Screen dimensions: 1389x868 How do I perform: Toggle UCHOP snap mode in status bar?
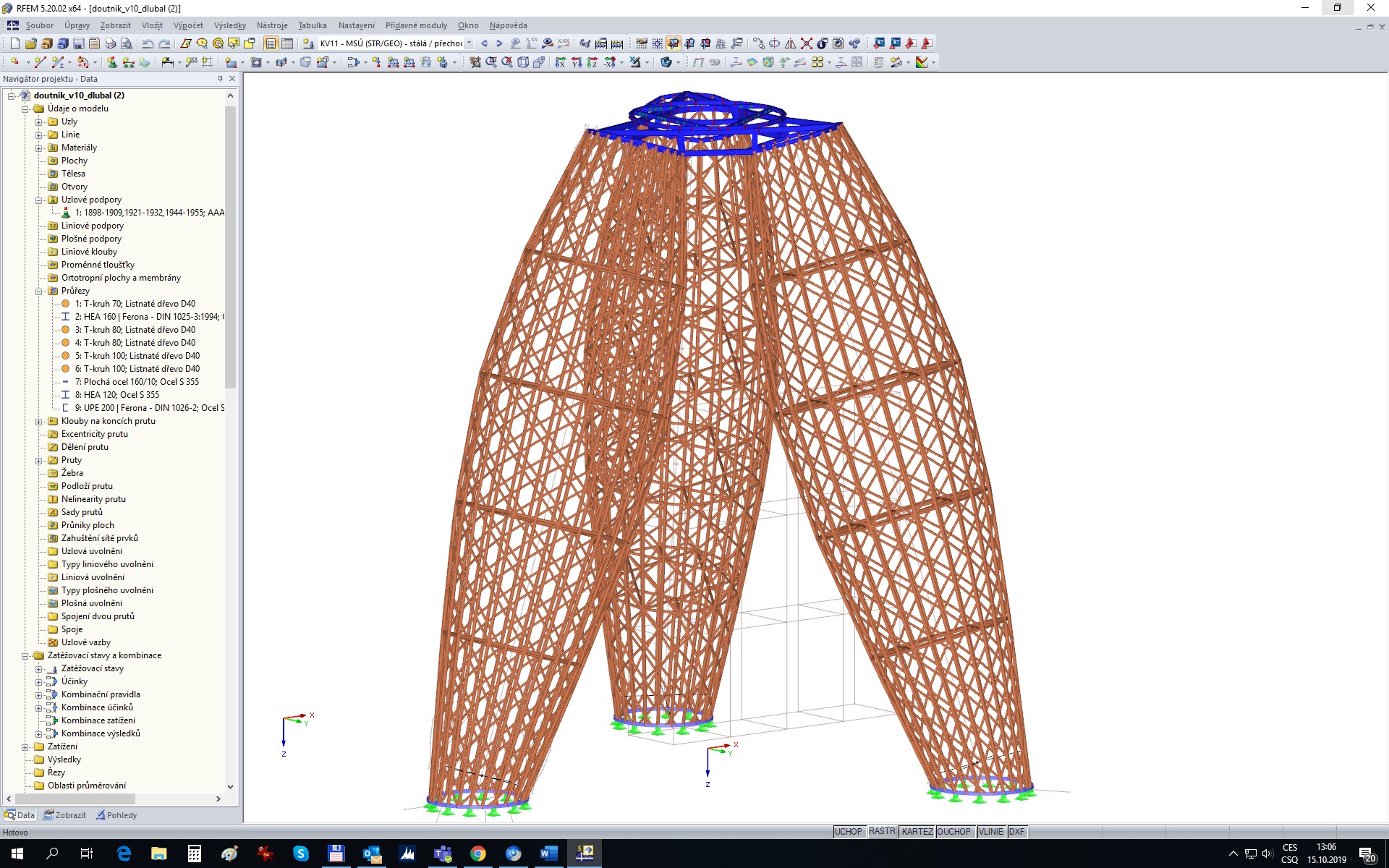(848, 832)
